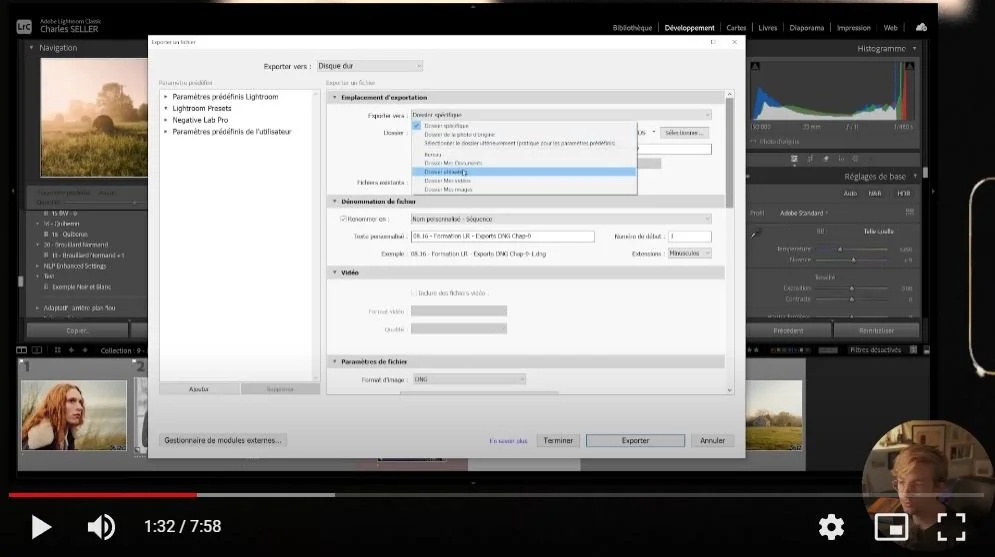The width and height of the screenshot is (995, 557).
Task: Play the YouTube video
Action: 41,527
